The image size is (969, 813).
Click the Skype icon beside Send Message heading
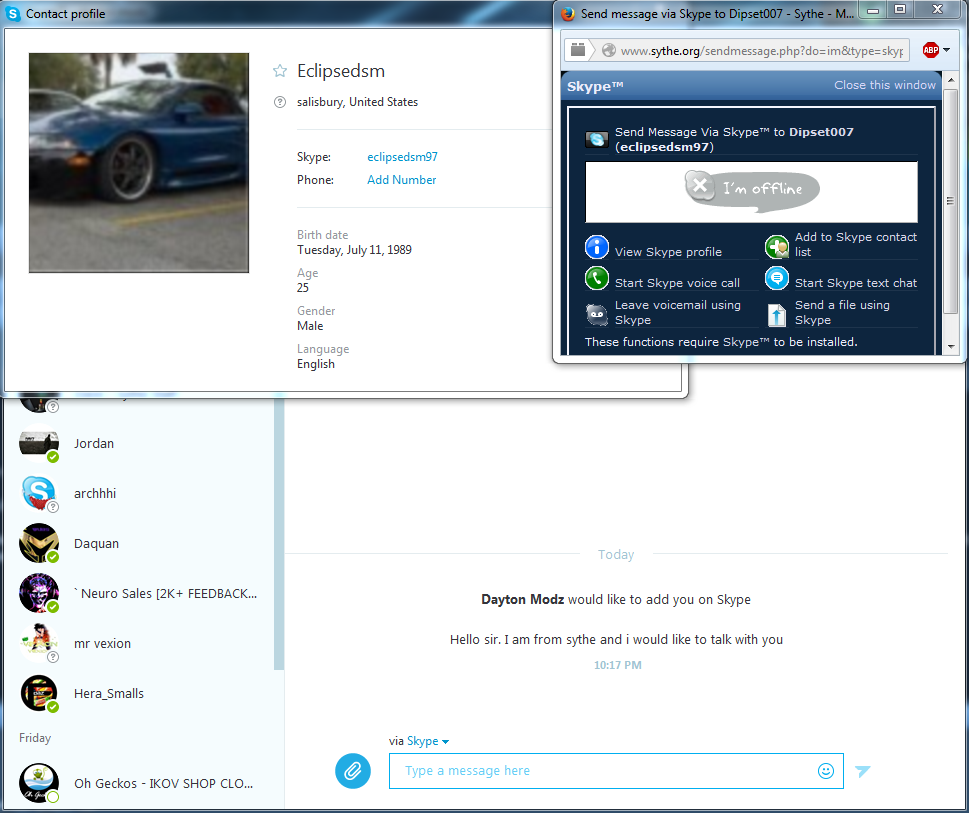(x=597, y=139)
